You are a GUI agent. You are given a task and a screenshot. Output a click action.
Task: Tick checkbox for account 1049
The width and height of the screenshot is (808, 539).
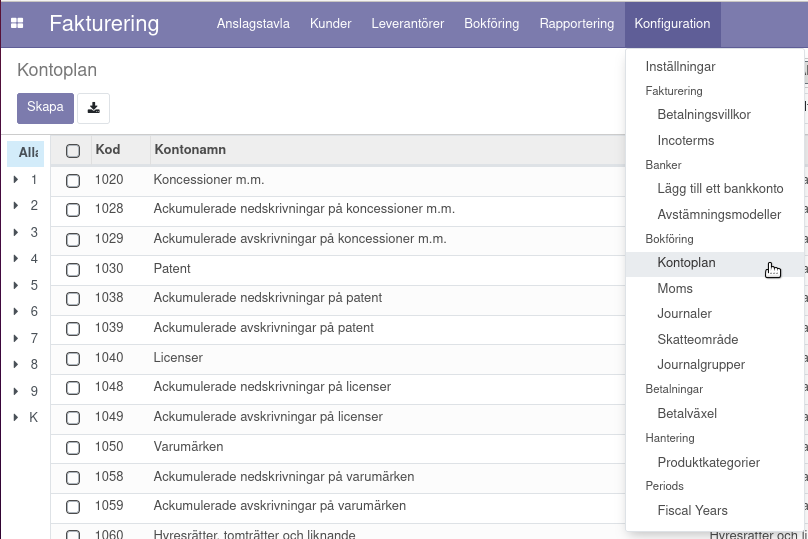[x=73, y=418]
